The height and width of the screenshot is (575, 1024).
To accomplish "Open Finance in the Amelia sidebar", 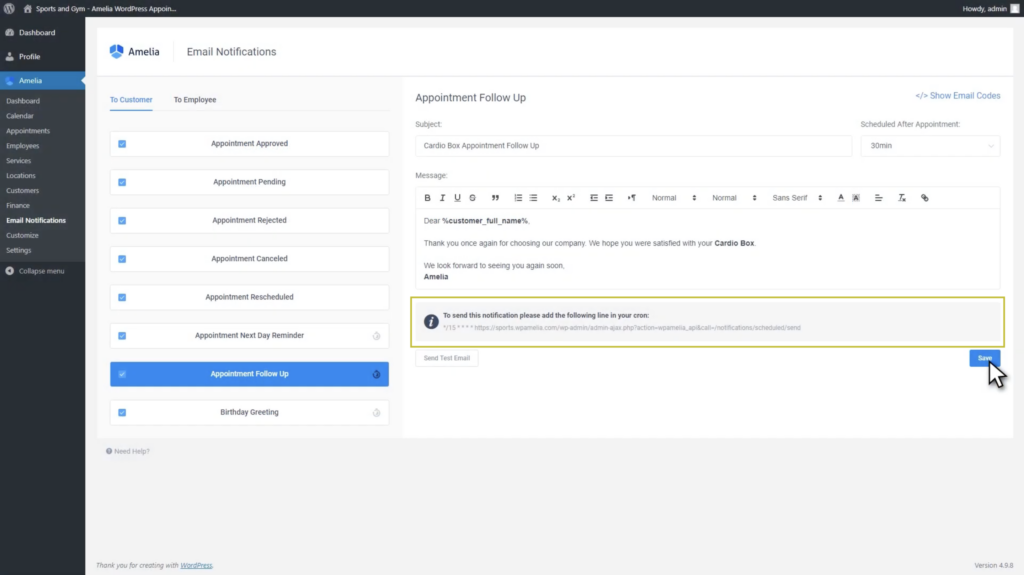I will [x=18, y=205].
